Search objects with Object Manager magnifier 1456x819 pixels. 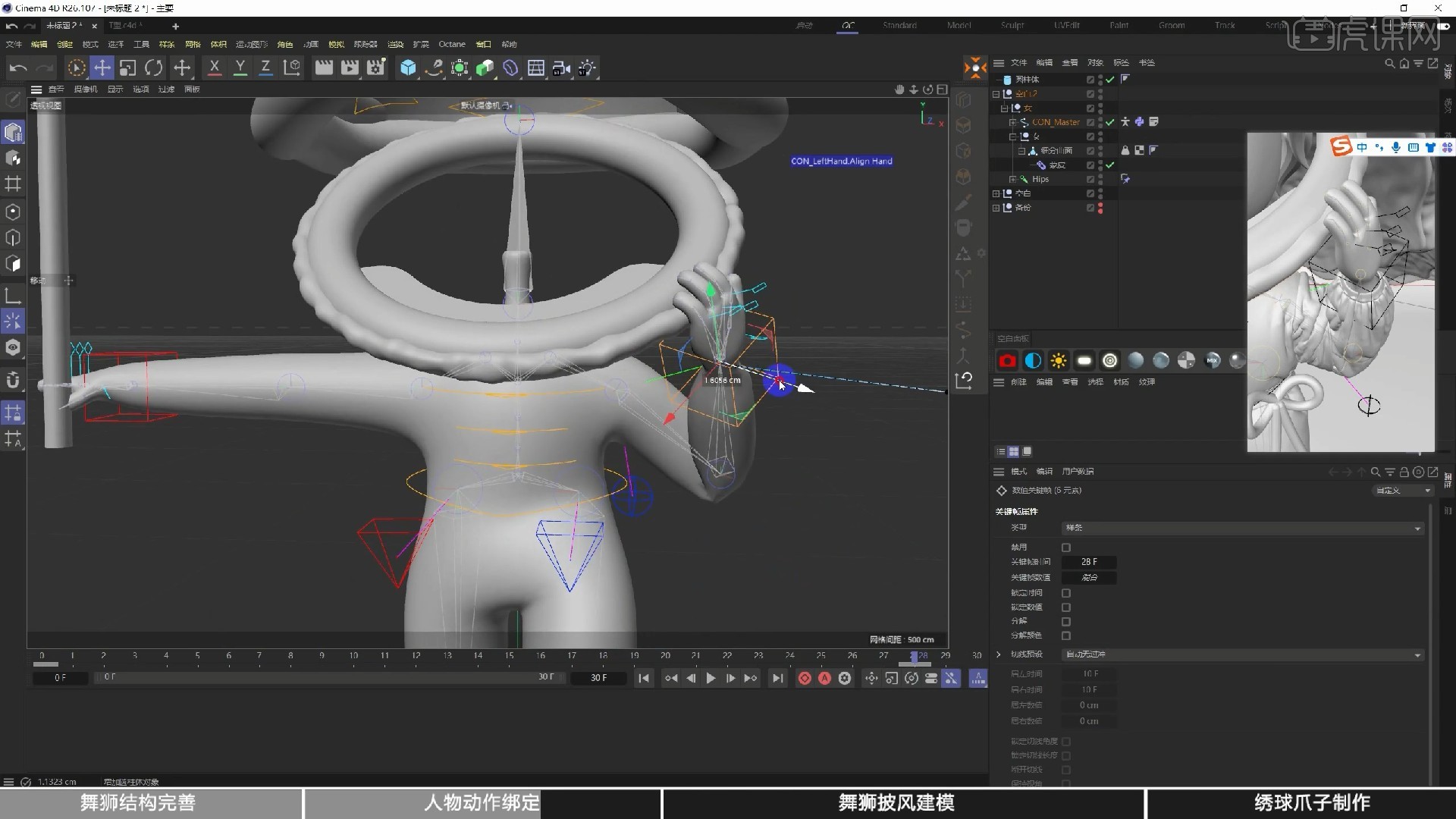[x=1390, y=63]
